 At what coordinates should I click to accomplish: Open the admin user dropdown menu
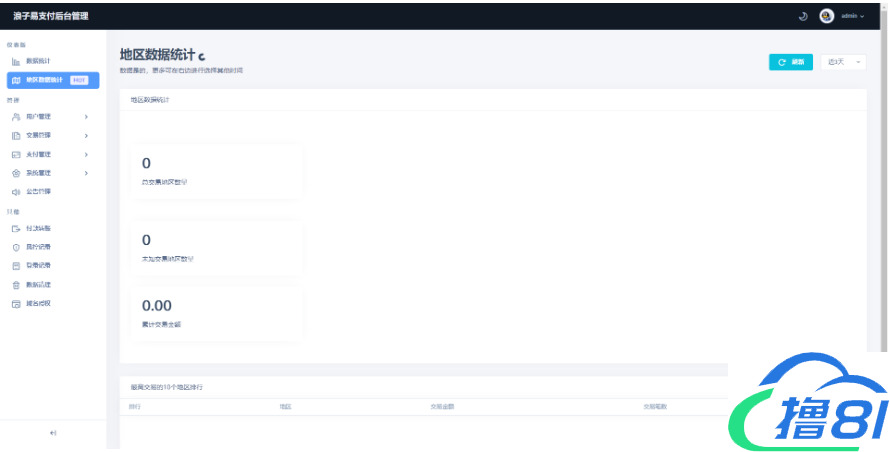[x=852, y=16]
